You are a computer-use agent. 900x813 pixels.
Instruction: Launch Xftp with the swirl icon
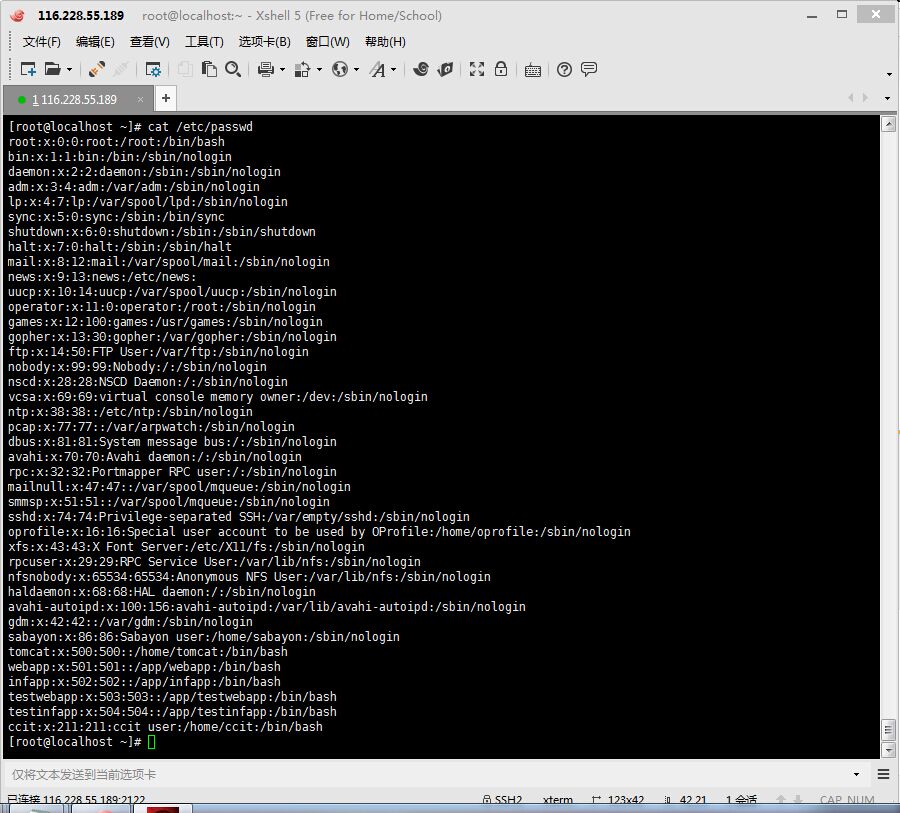(421, 69)
